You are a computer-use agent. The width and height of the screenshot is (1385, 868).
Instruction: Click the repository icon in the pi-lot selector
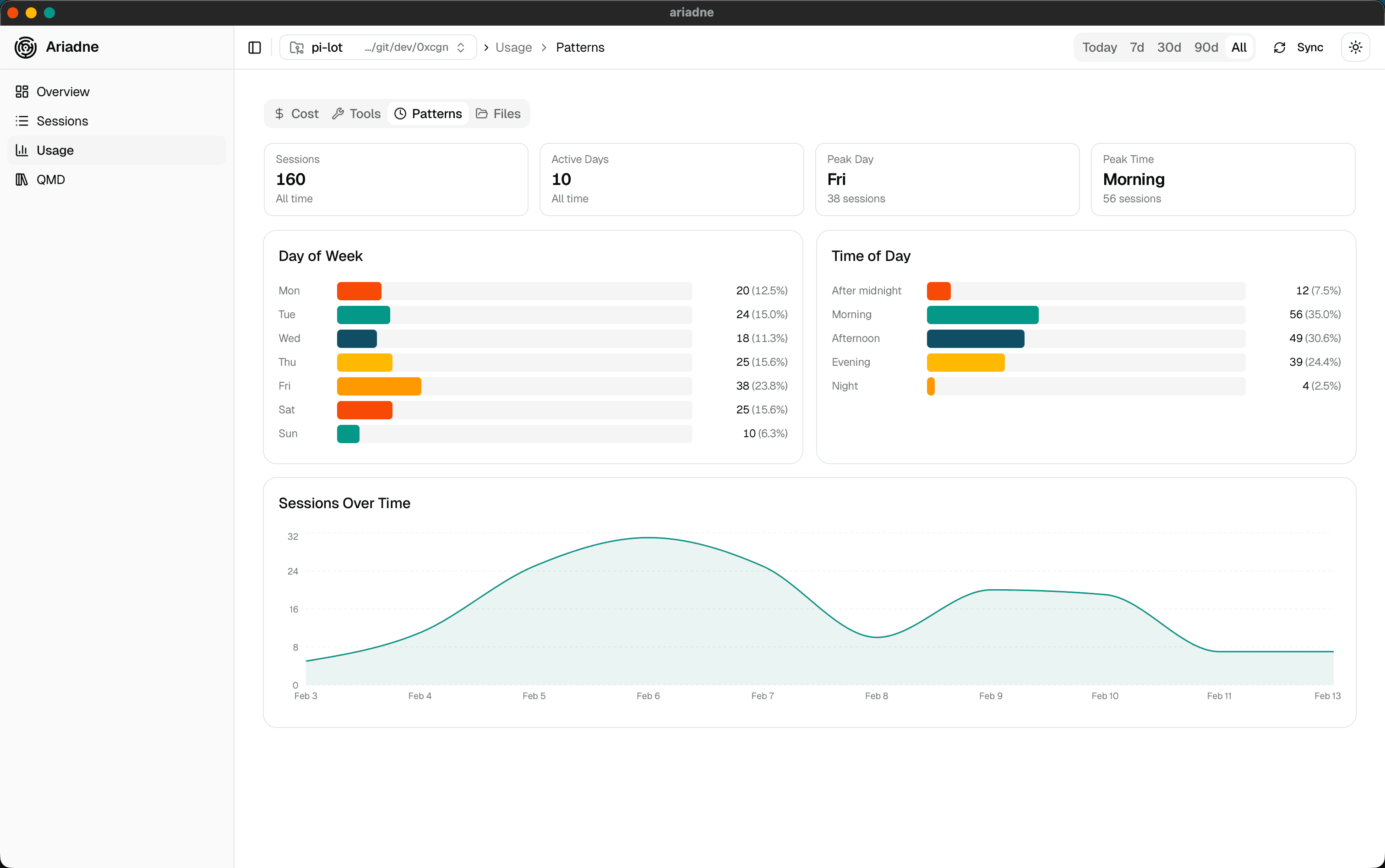click(x=296, y=47)
